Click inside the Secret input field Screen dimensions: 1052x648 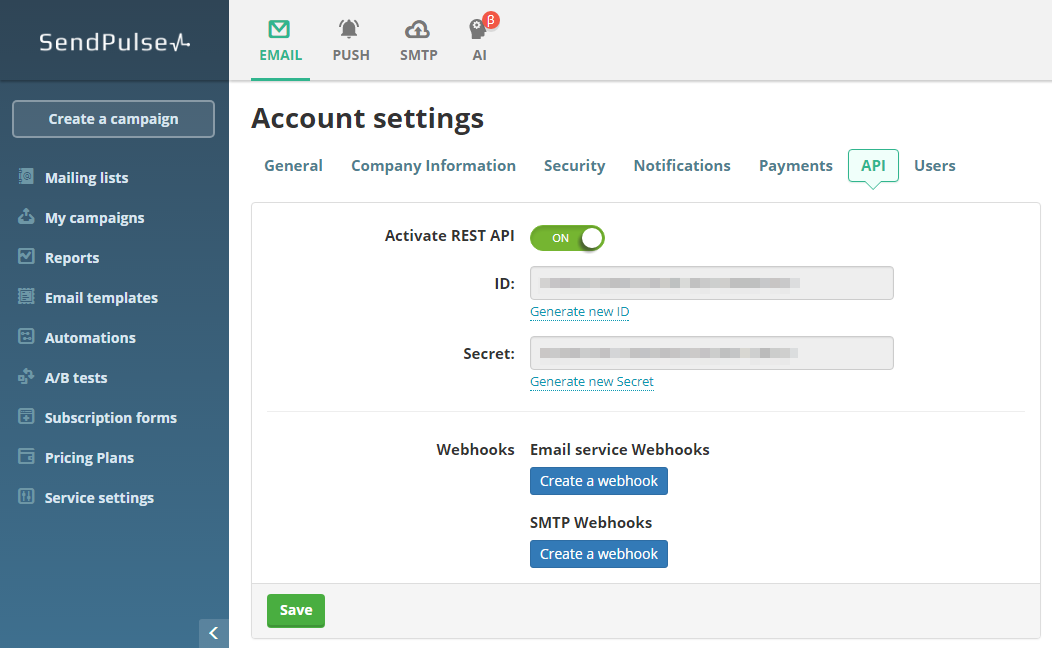[711, 353]
